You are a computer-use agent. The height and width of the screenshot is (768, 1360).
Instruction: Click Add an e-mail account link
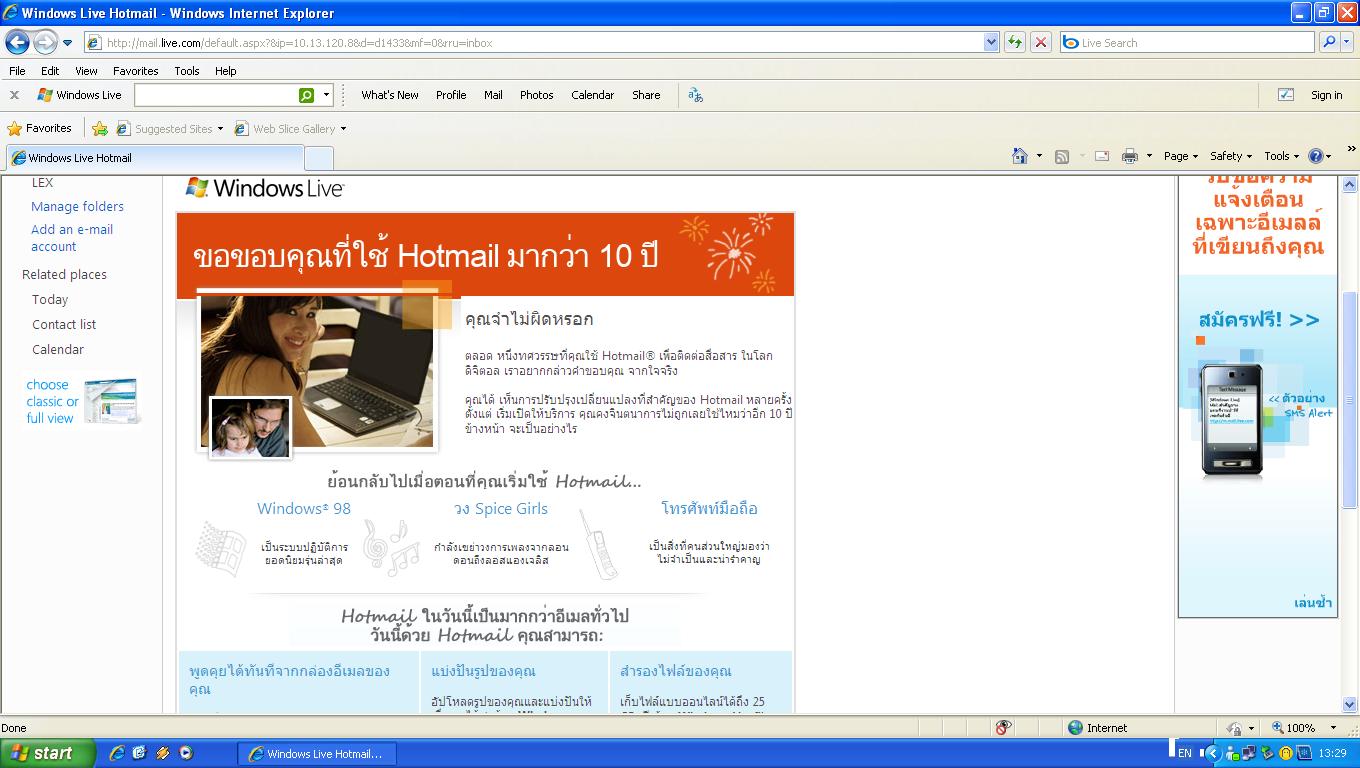point(72,238)
